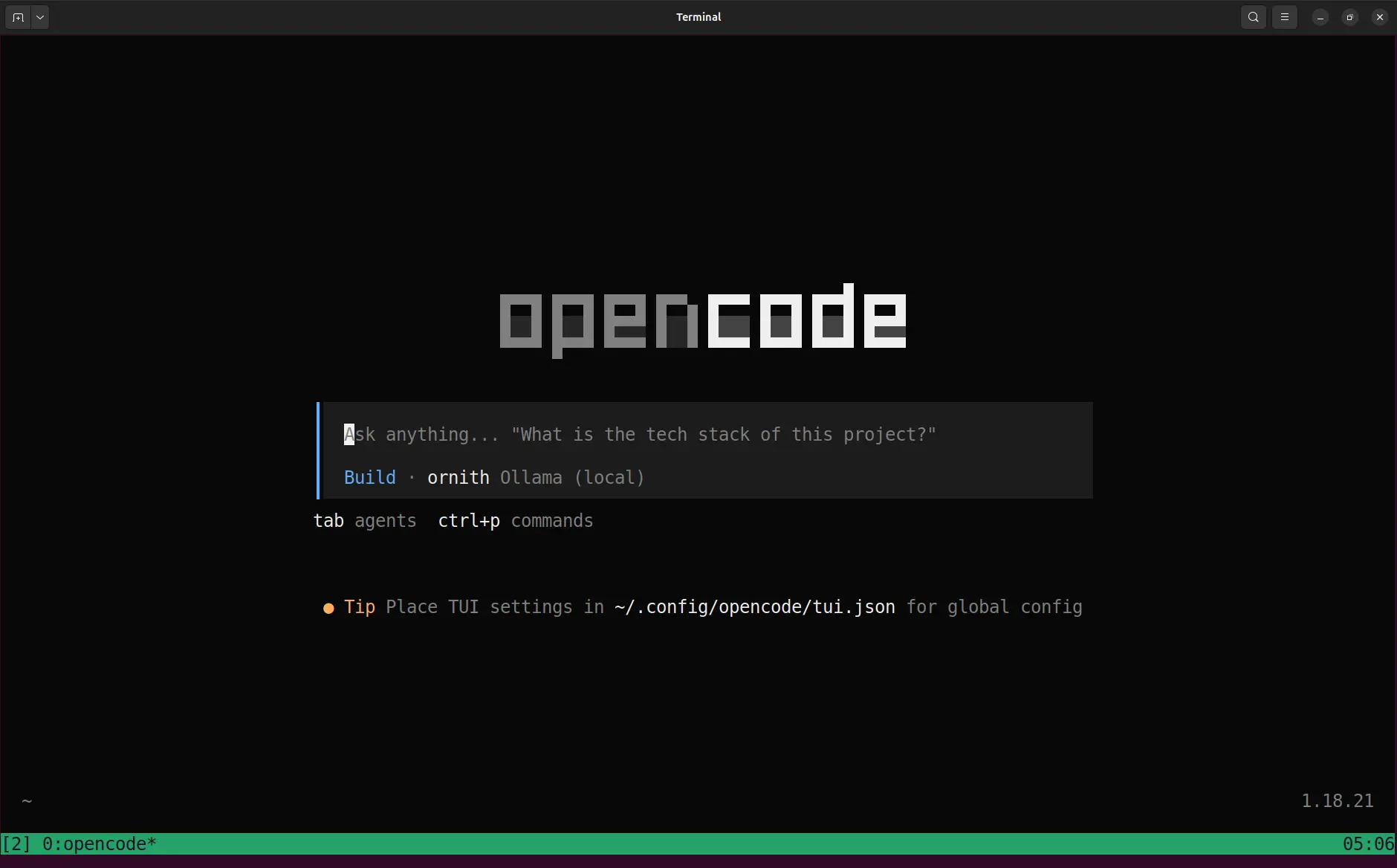This screenshot has width=1397, height=868.
Task: Open the terminal hamburger menu
Action: (x=1285, y=17)
